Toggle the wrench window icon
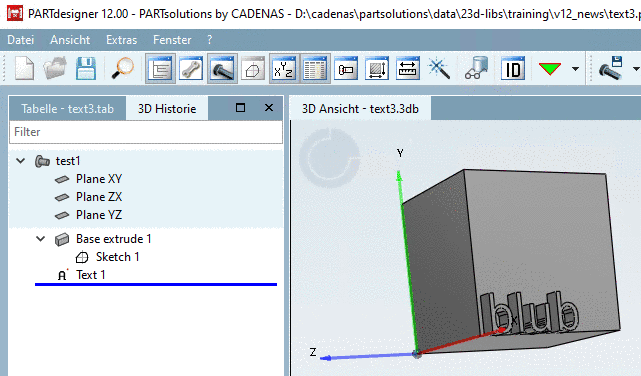Screen dimensions: 641x376 (x=191, y=68)
